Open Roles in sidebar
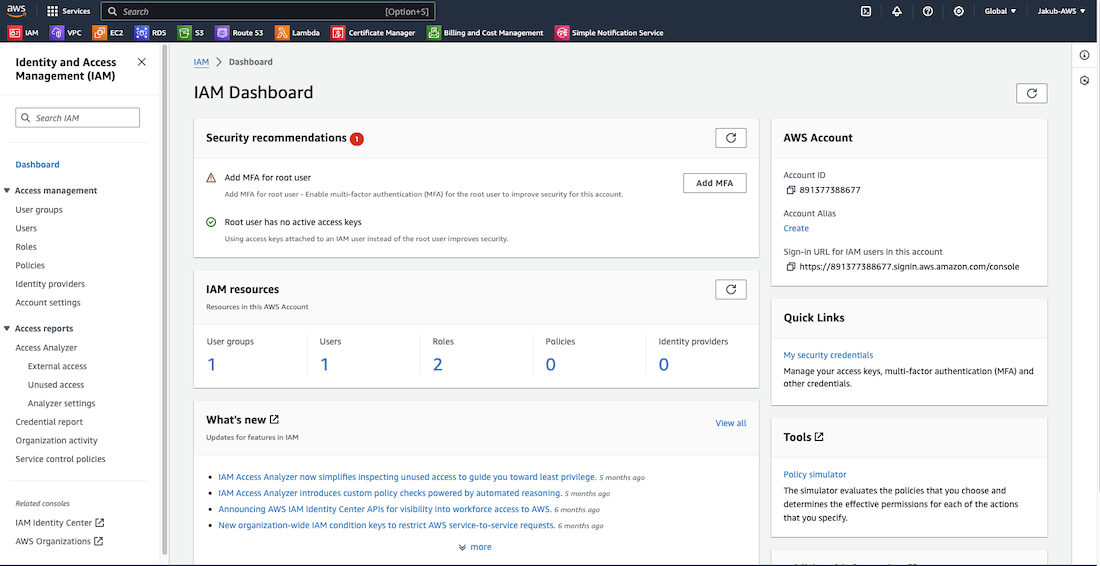The image size is (1100, 566). coord(26,247)
